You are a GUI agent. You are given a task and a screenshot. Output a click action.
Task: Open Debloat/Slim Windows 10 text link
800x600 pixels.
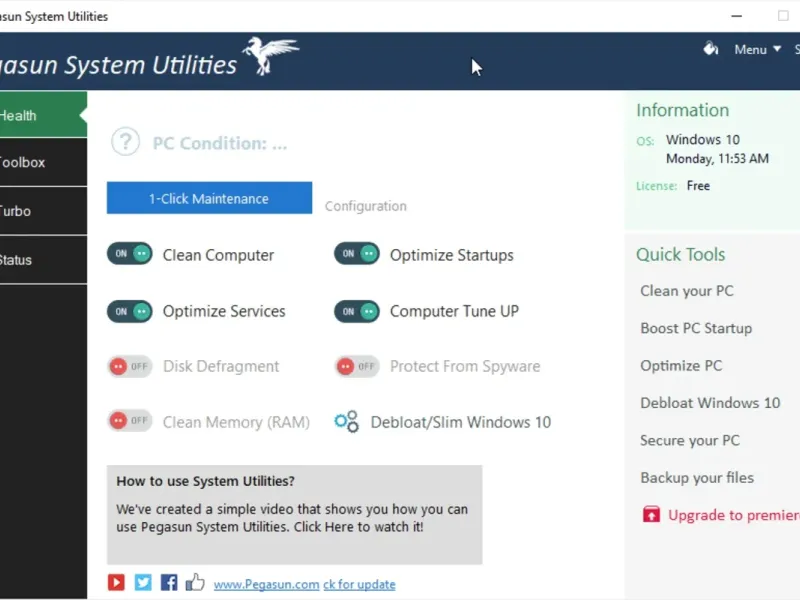(x=461, y=422)
